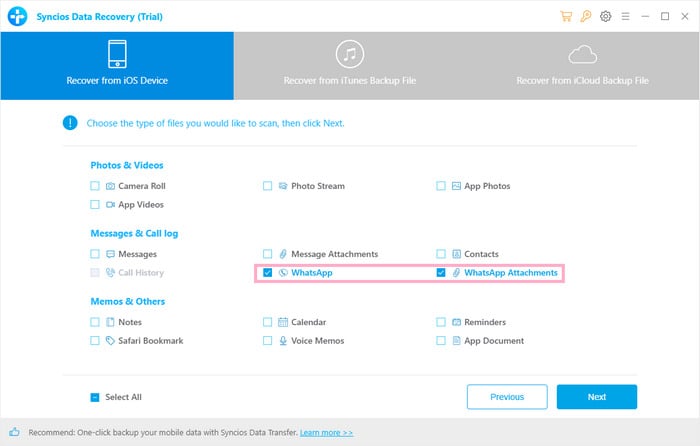Tick the Reminders checkbox

[441, 322]
